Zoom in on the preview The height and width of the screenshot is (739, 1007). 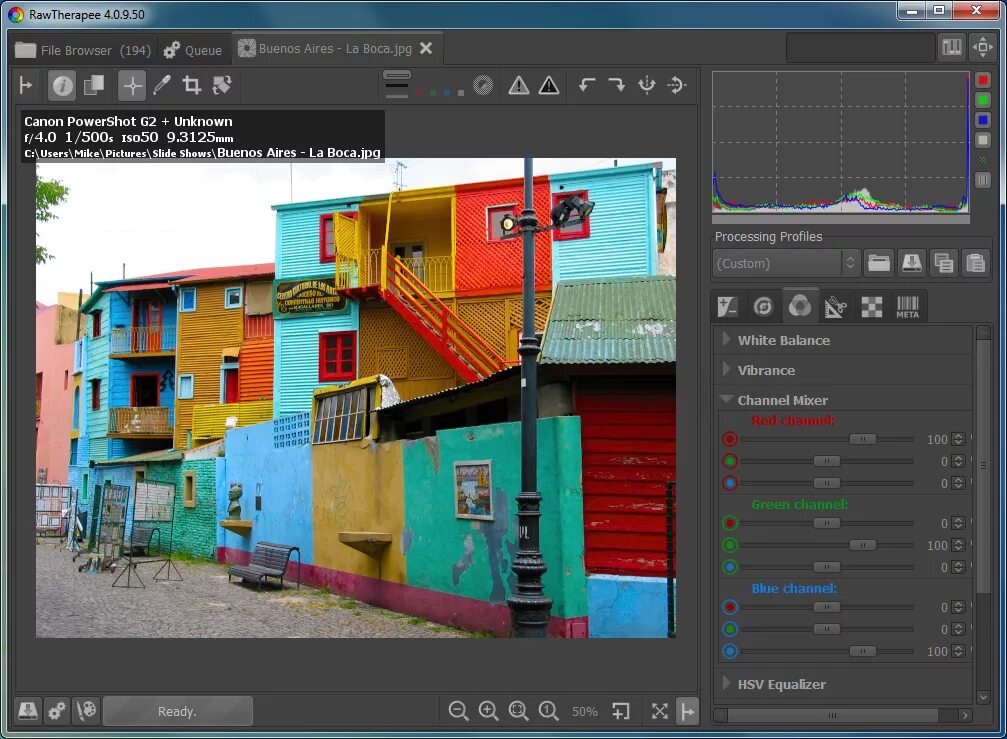point(488,711)
